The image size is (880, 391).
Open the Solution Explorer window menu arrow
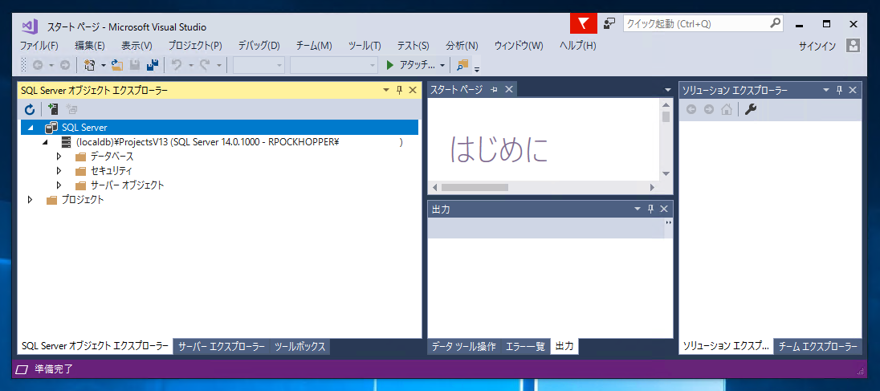(826, 90)
